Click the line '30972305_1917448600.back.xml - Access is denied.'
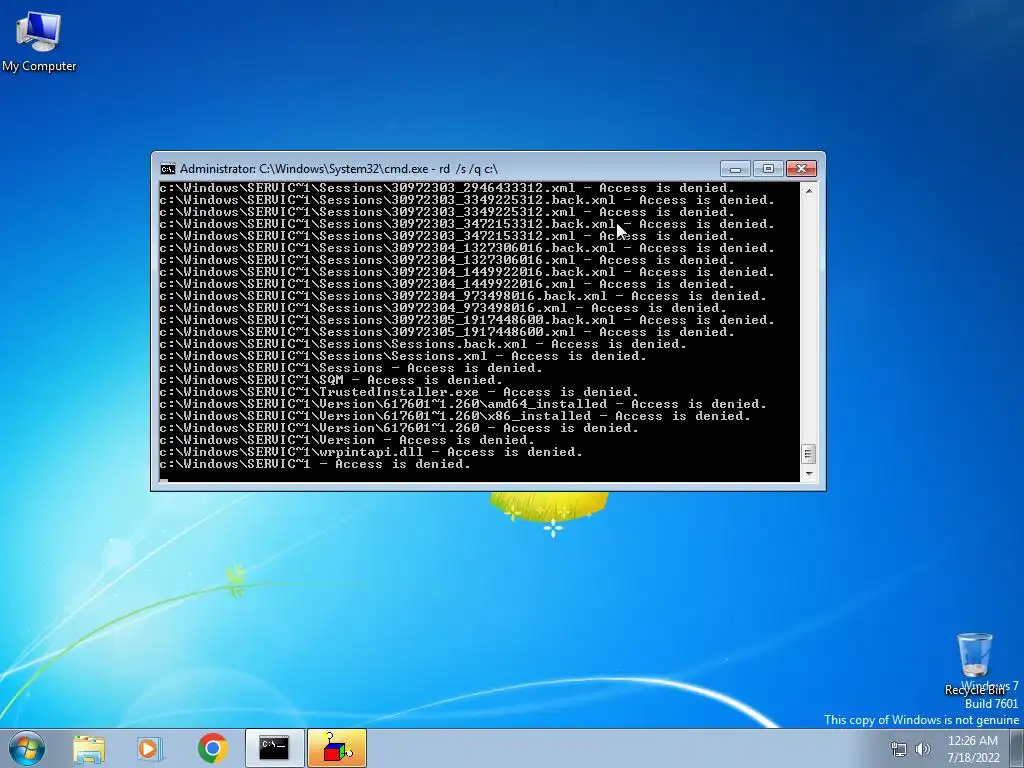 (x=467, y=320)
